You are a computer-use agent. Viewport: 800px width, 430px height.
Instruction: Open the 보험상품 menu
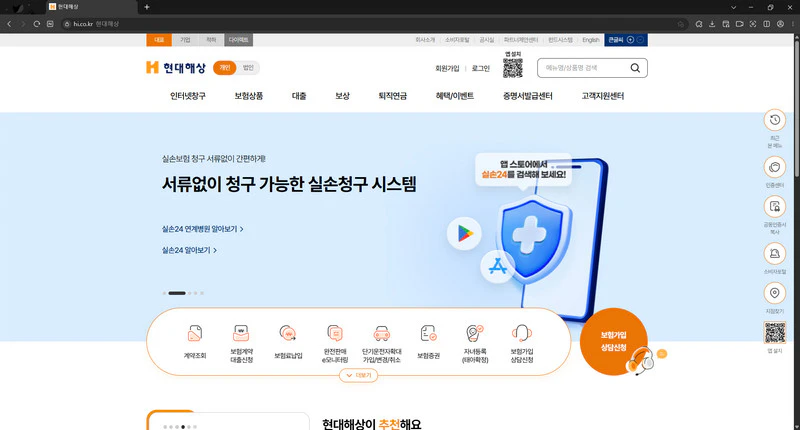click(248, 96)
